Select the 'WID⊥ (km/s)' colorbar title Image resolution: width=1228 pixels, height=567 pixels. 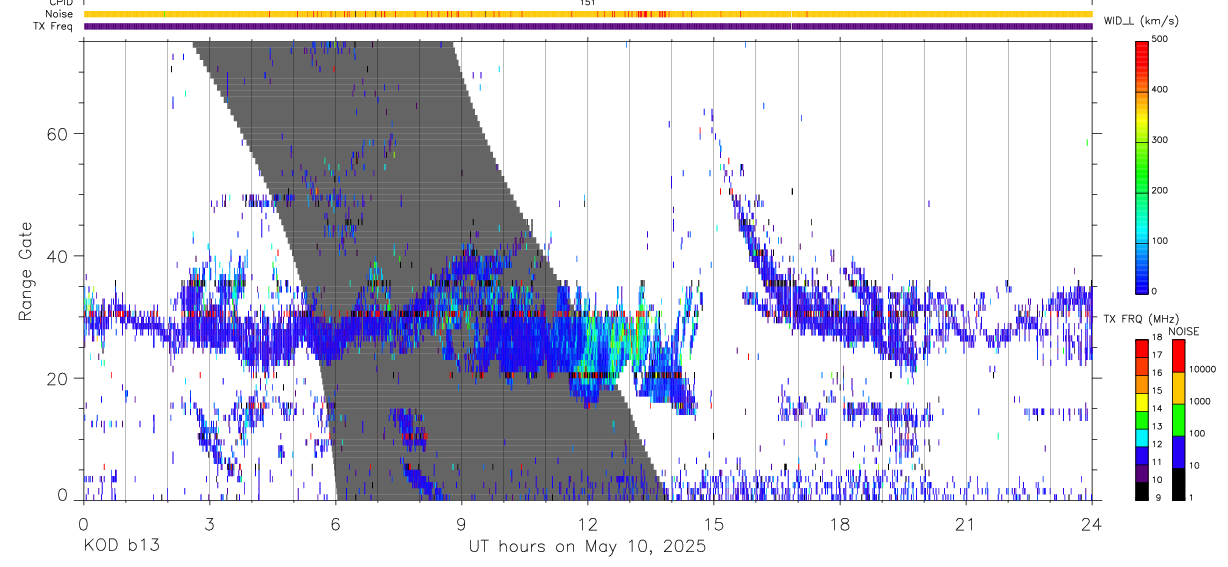[1141, 21]
